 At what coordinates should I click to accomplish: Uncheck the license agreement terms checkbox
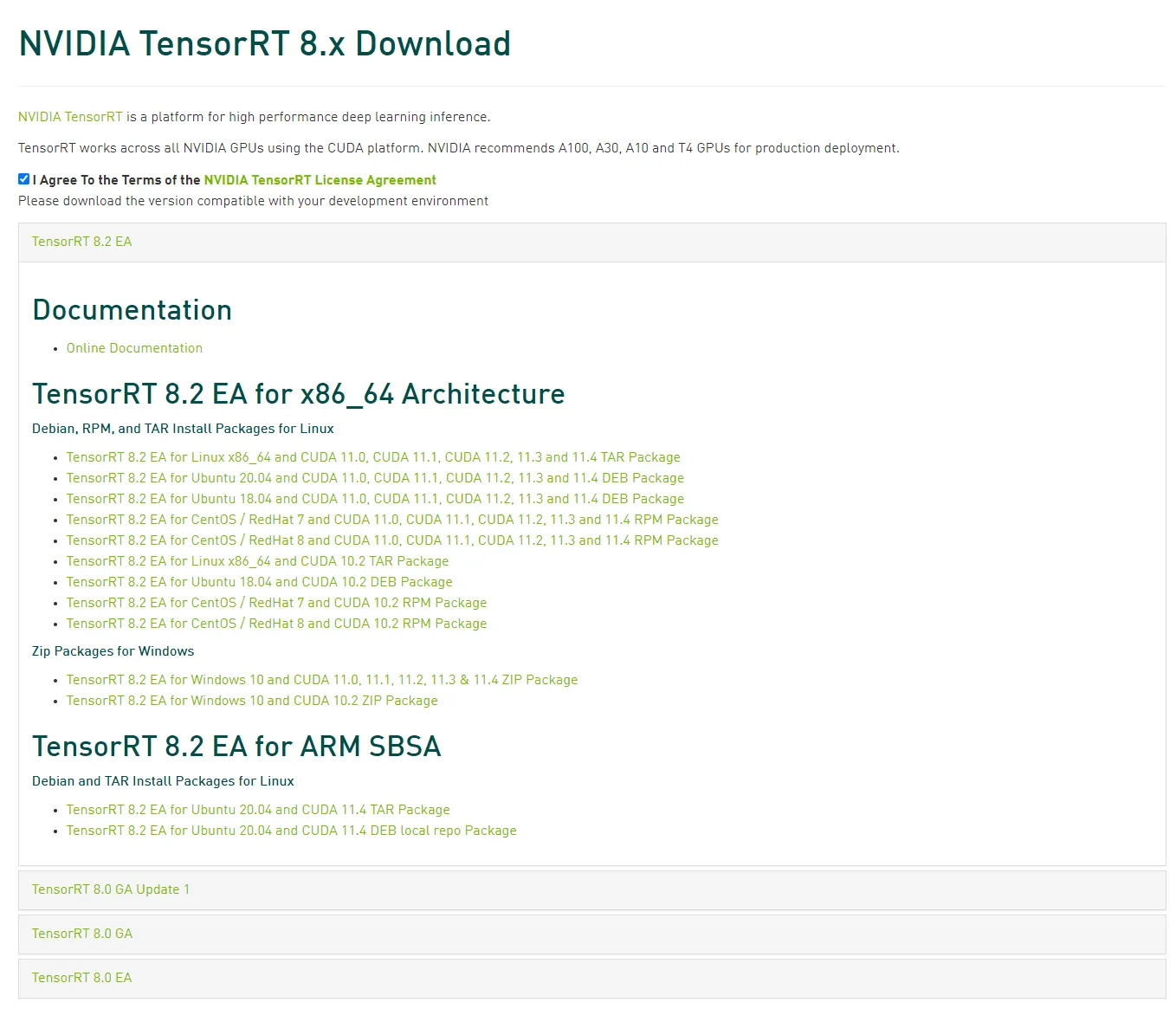click(x=24, y=179)
